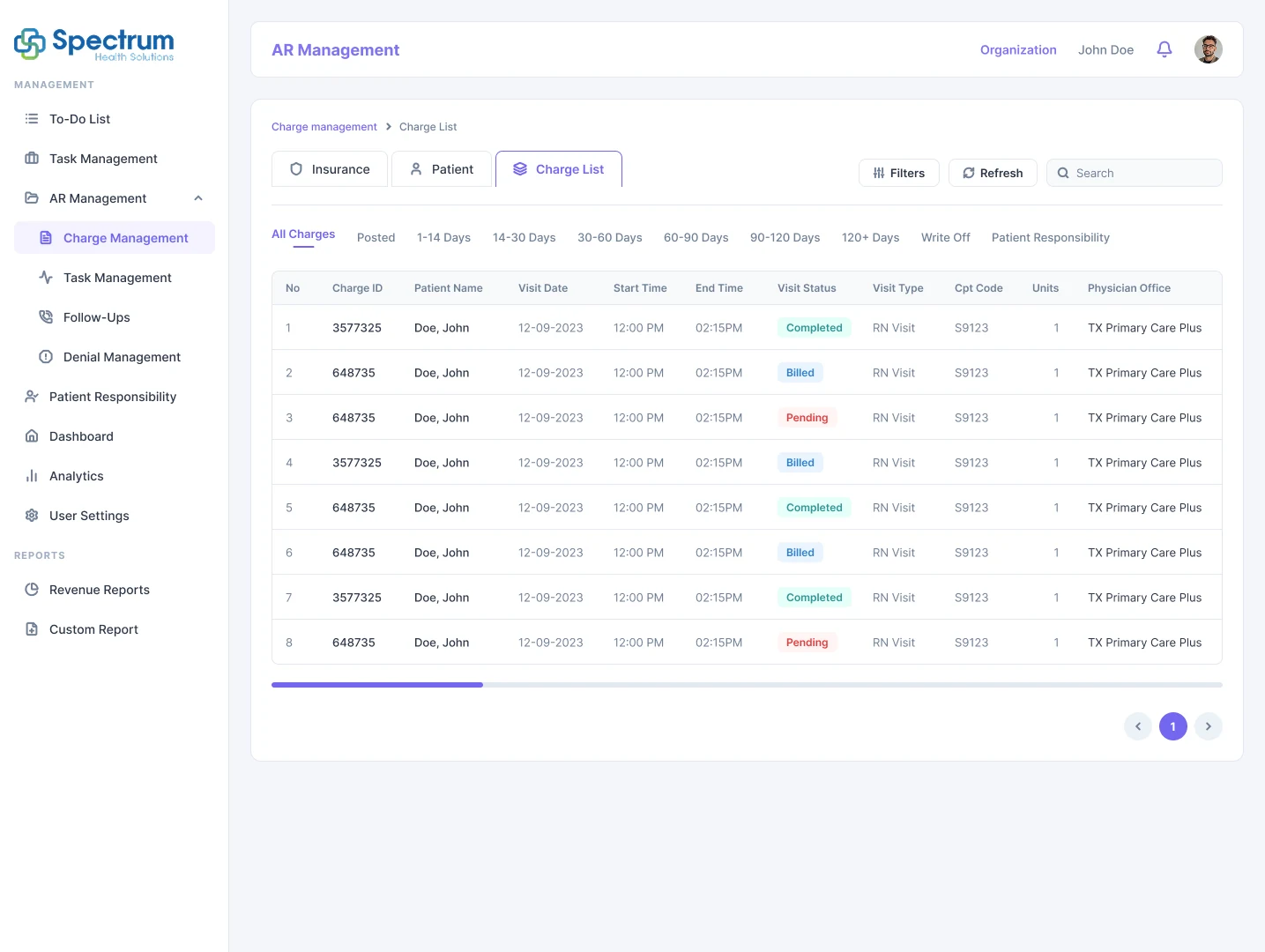Collapse the AR Management sidebar section

tap(198, 198)
